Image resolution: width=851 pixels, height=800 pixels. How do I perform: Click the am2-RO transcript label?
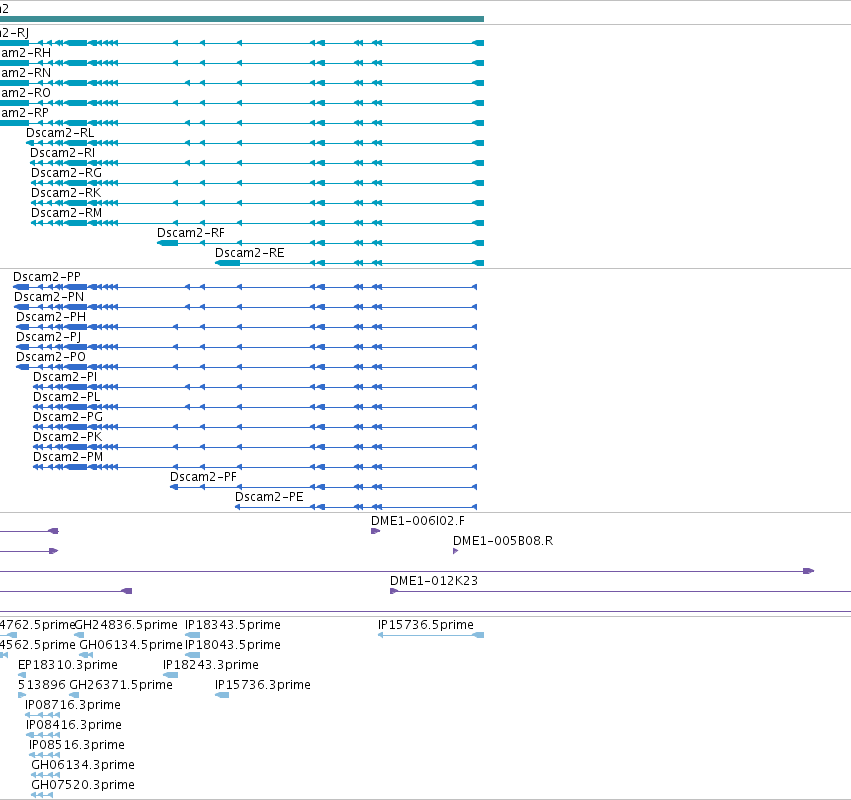[x=26, y=93]
